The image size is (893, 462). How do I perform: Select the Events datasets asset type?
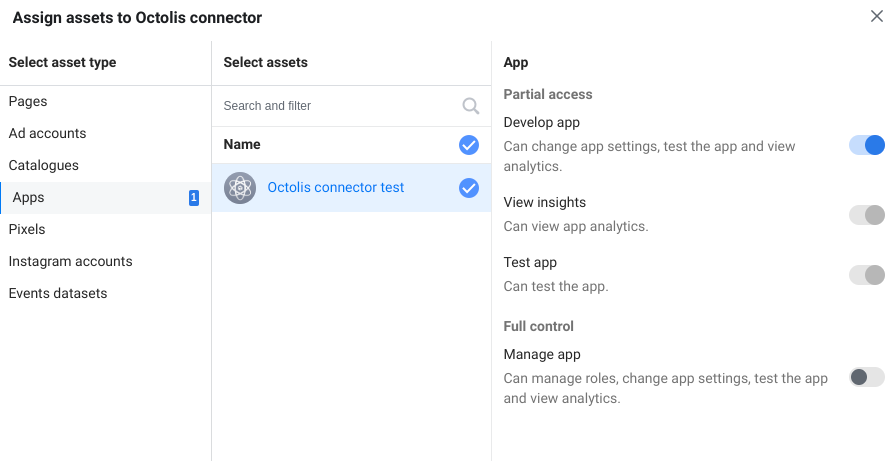105,293
